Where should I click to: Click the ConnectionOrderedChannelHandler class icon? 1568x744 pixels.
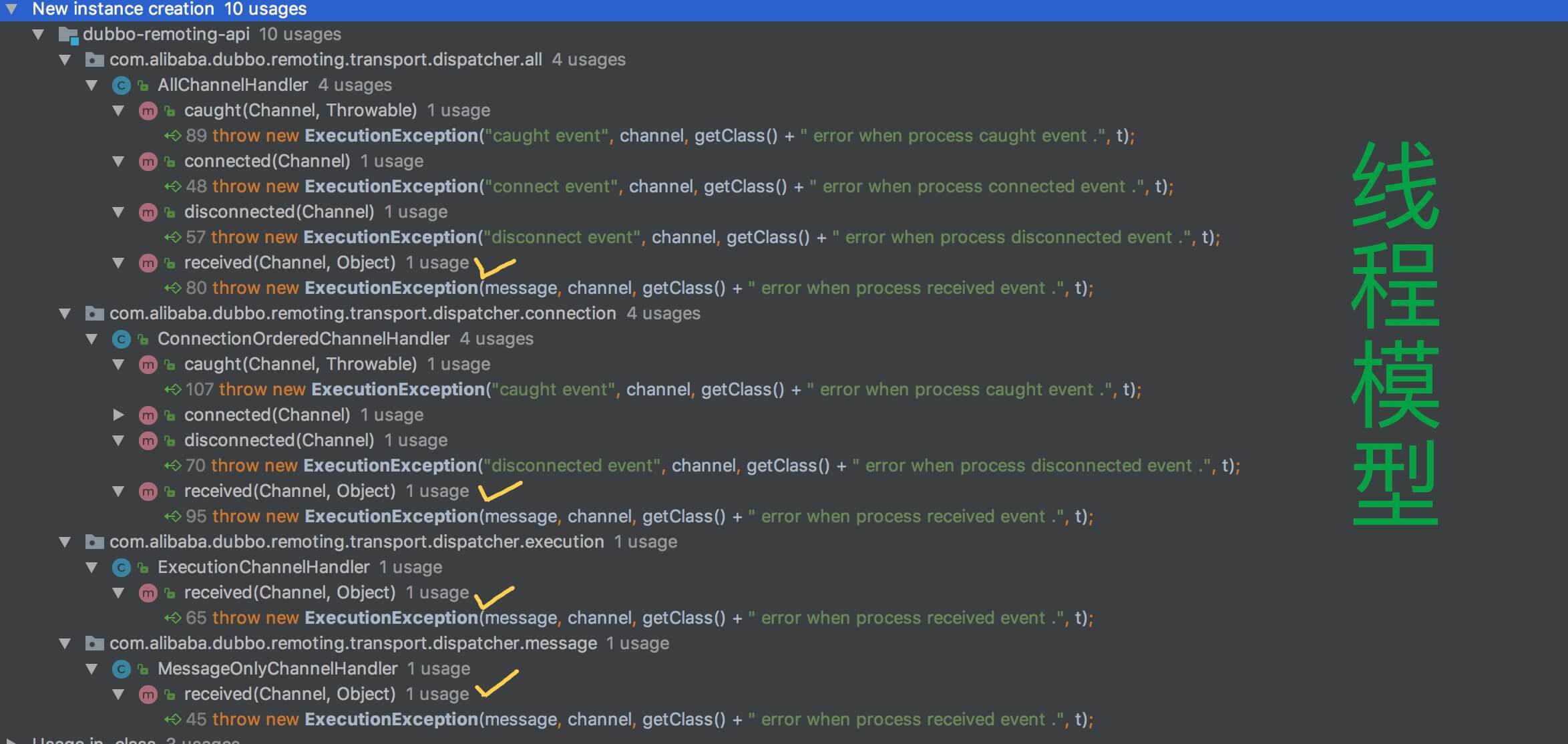(121, 339)
